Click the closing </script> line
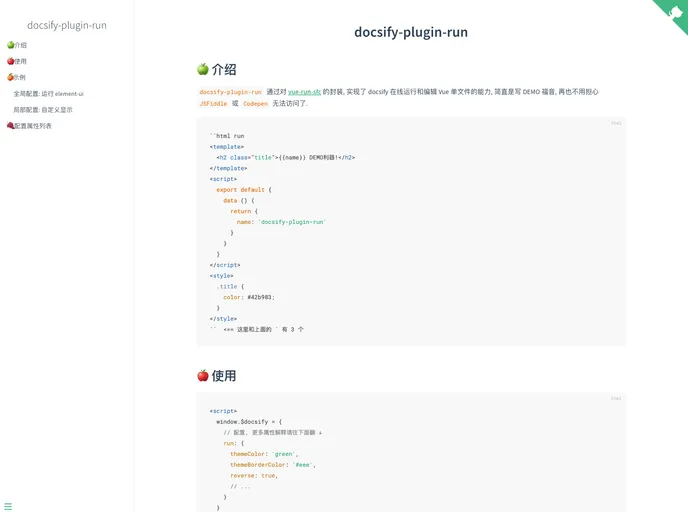Viewport: 688px width, 512px height. [x=225, y=265]
